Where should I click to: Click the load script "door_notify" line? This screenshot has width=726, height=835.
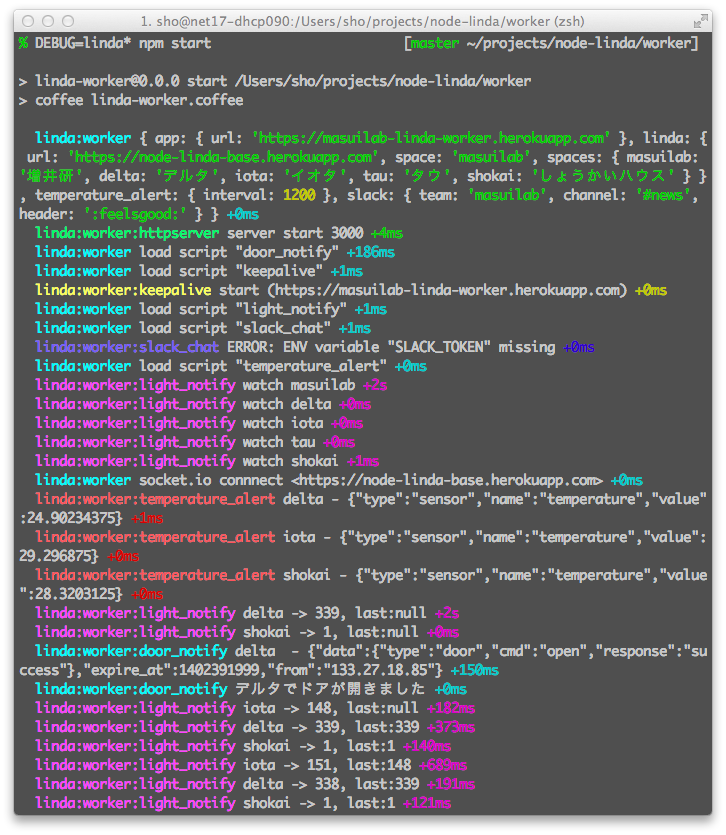(x=215, y=252)
